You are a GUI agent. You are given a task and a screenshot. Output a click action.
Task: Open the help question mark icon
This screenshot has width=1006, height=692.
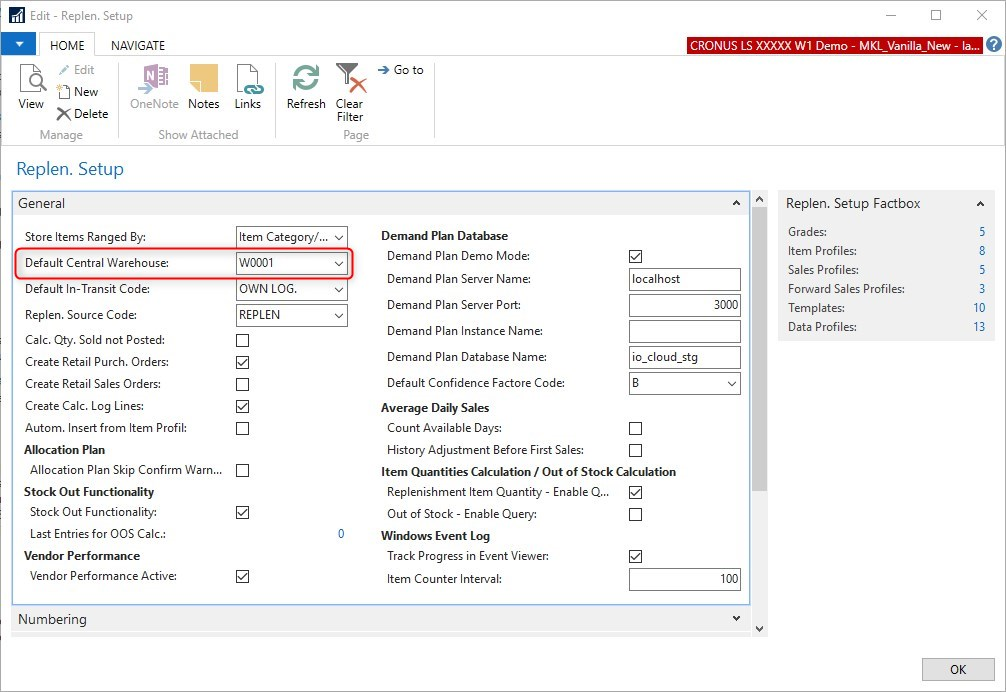click(994, 45)
